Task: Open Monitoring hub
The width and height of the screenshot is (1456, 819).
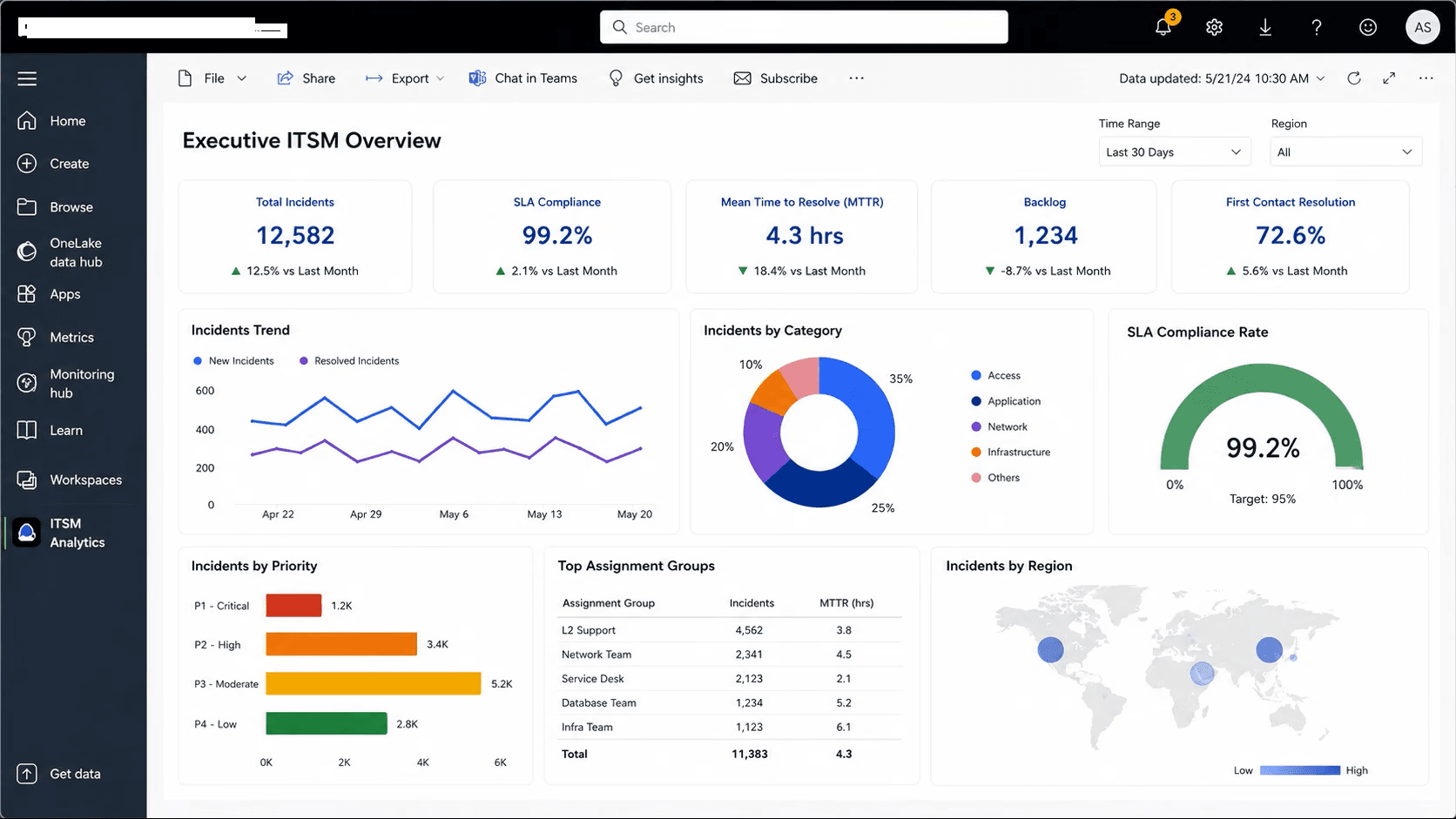Action: point(66,384)
